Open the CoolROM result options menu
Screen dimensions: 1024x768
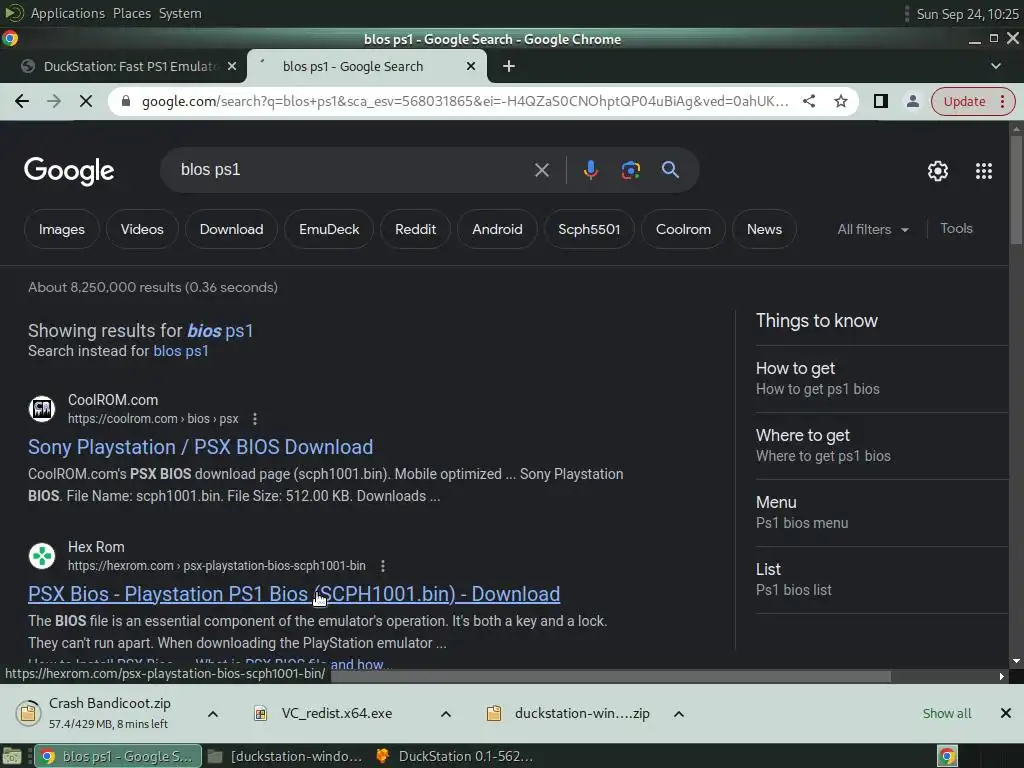pyautogui.click(x=255, y=419)
